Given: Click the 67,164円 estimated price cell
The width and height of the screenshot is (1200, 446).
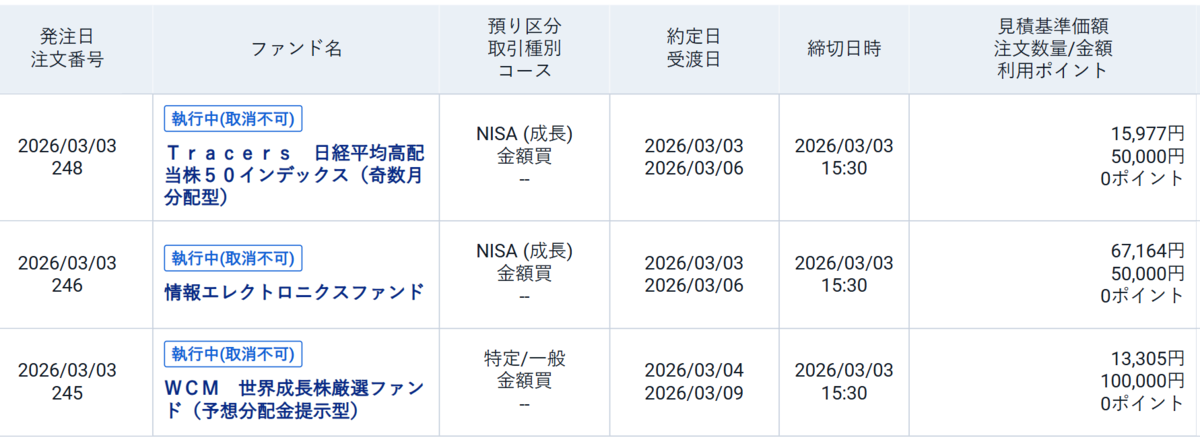Looking at the screenshot, I should pyautogui.click(x=1147, y=249).
